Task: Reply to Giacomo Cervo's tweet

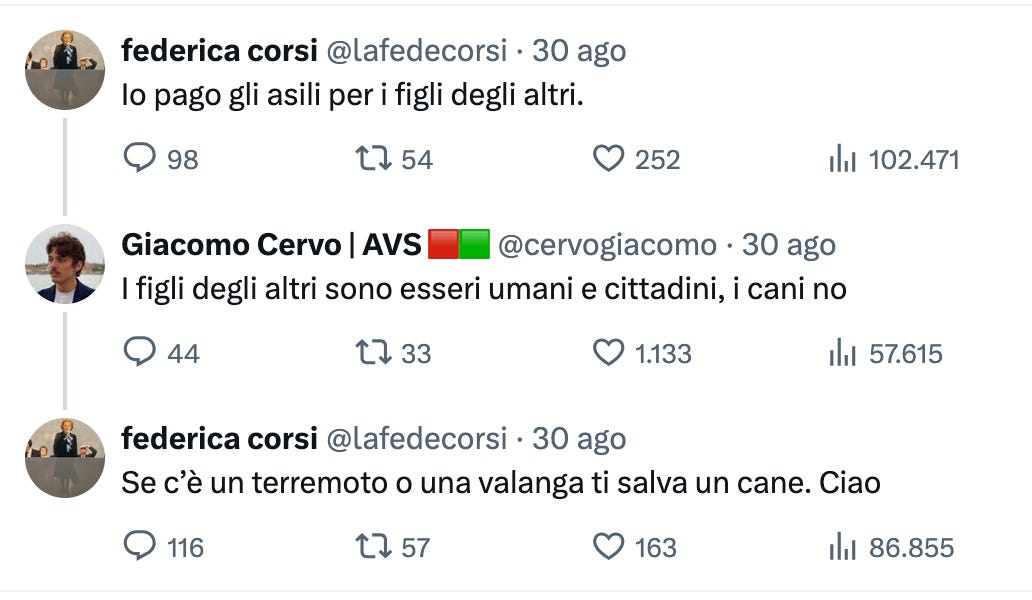Action: 140,352
